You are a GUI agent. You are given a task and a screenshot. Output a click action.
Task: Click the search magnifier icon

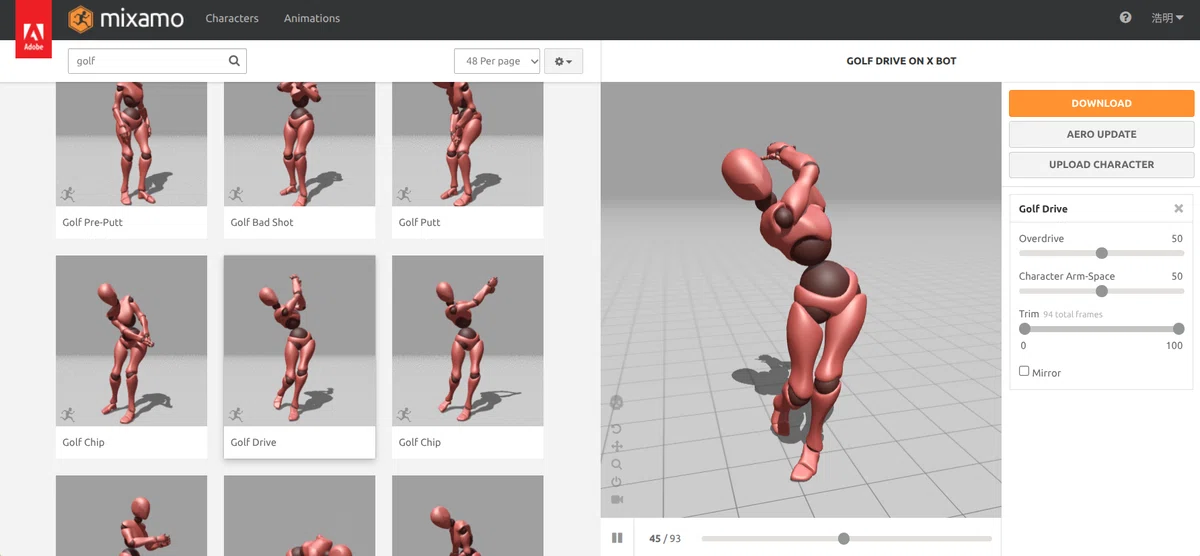tap(235, 61)
